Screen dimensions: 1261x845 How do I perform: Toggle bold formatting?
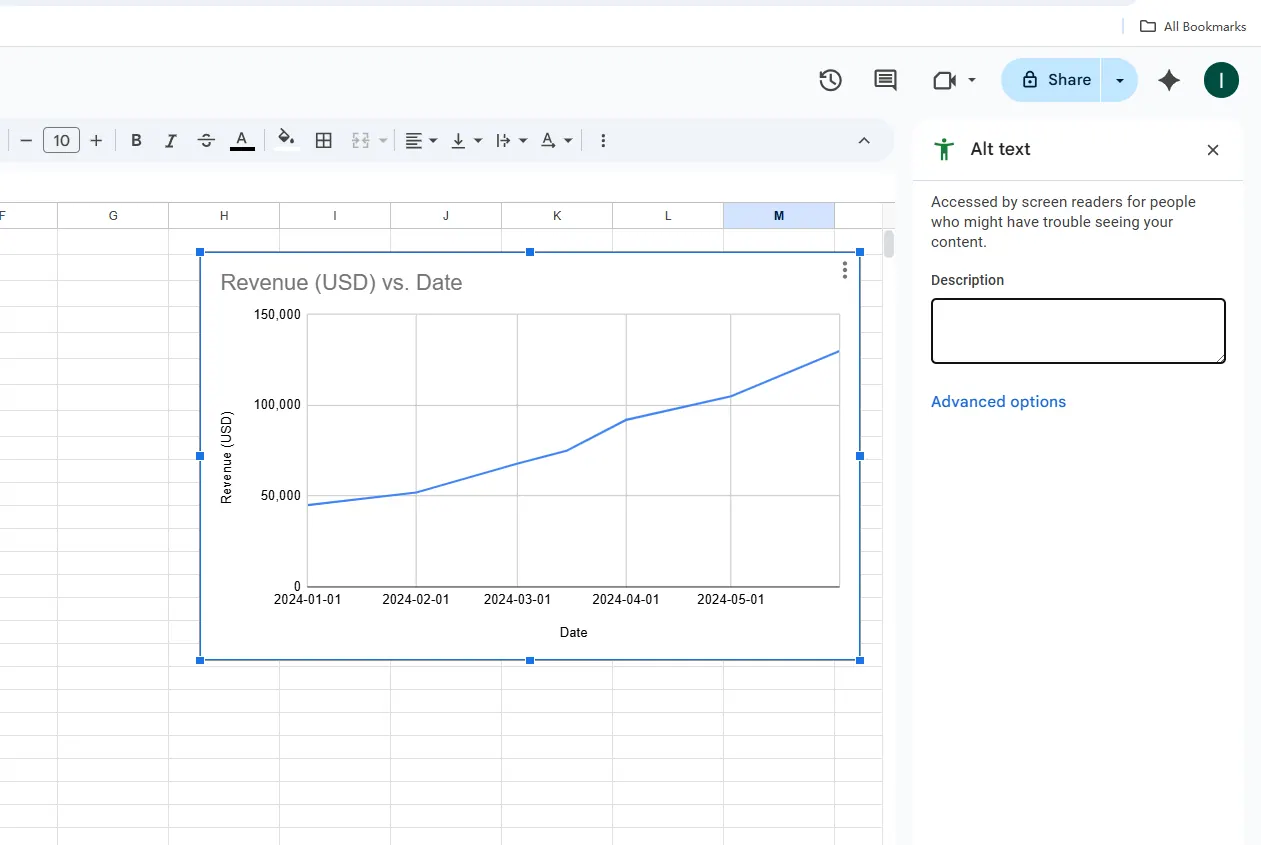[136, 141]
